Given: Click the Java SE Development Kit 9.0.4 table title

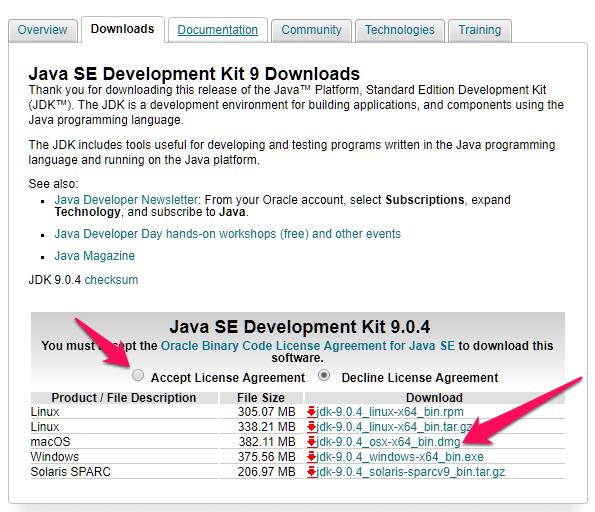Looking at the screenshot, I should point(300,327).
